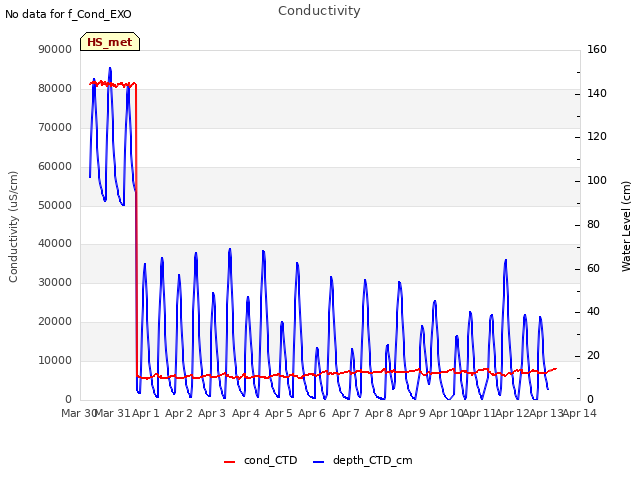Click the 120 right axis tick label
The height and width of the screenshot is (480, 640).
coord(597,136)
